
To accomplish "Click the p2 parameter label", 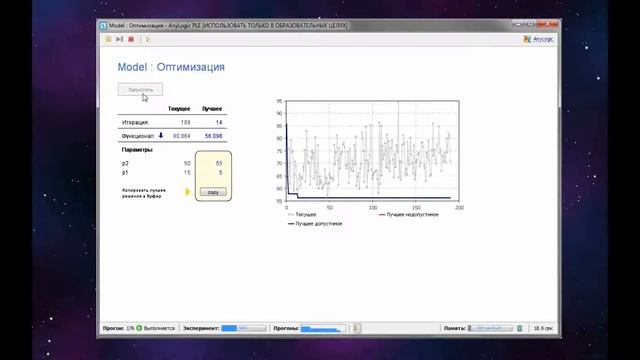I will (125, 163).
